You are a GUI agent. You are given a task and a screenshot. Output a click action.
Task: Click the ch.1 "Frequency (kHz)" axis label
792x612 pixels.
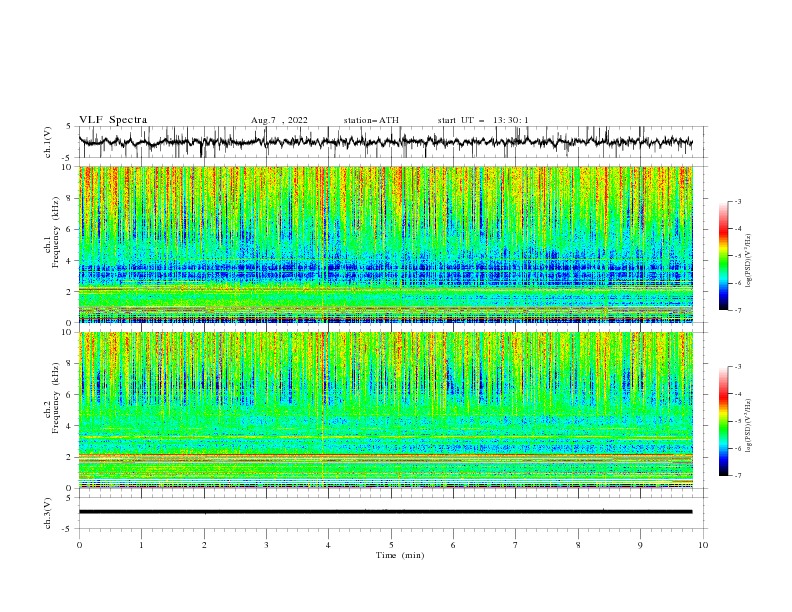click(56, 230)
